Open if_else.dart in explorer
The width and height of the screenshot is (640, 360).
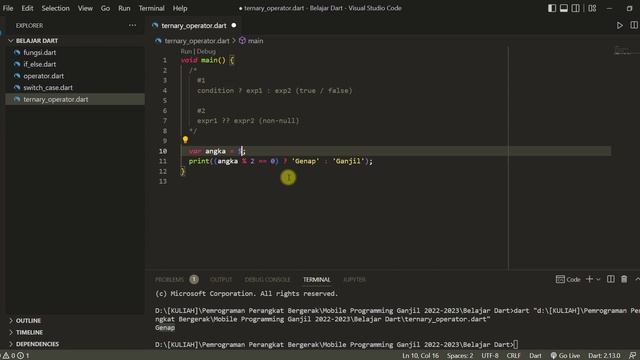click(40, 64)
